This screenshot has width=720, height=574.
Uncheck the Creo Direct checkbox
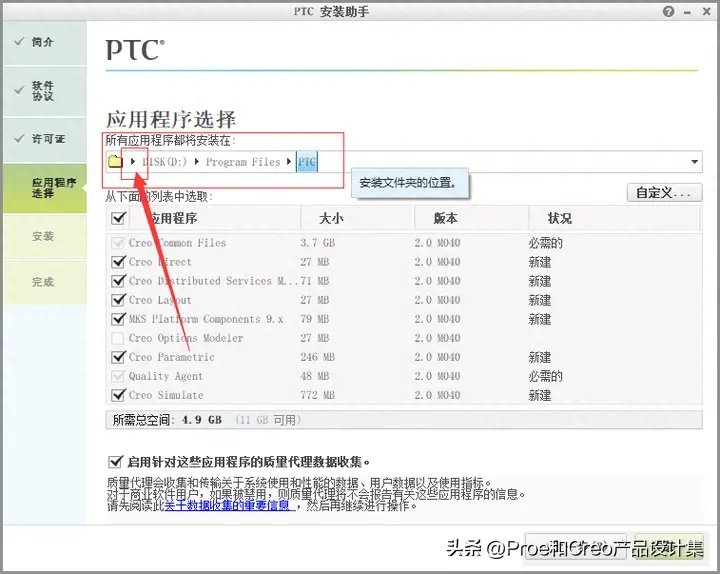point(118,262)
